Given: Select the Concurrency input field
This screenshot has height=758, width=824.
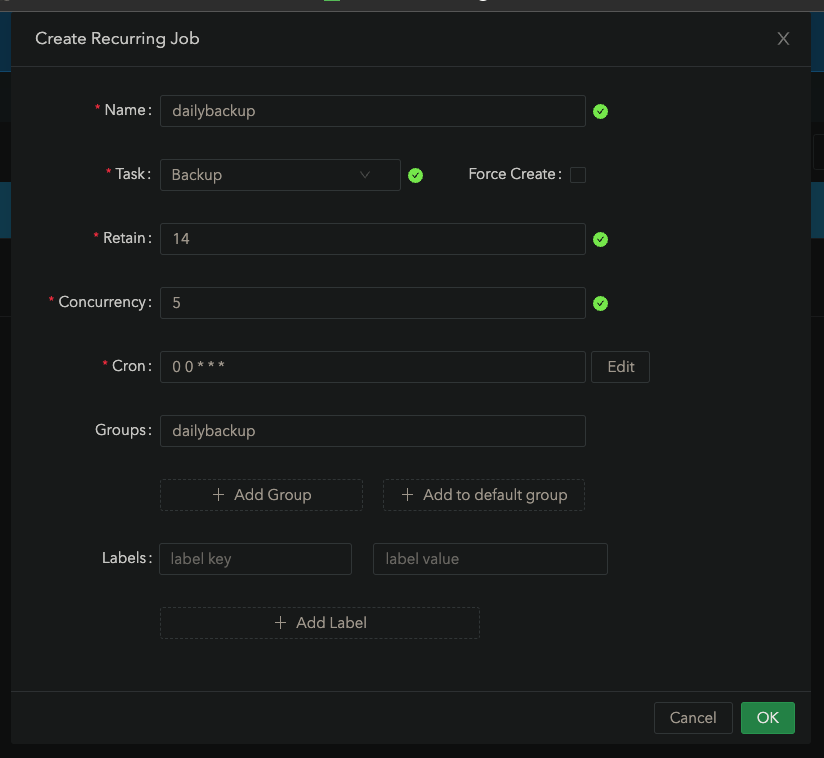Looking at the screenshot, I should (372, 303).
